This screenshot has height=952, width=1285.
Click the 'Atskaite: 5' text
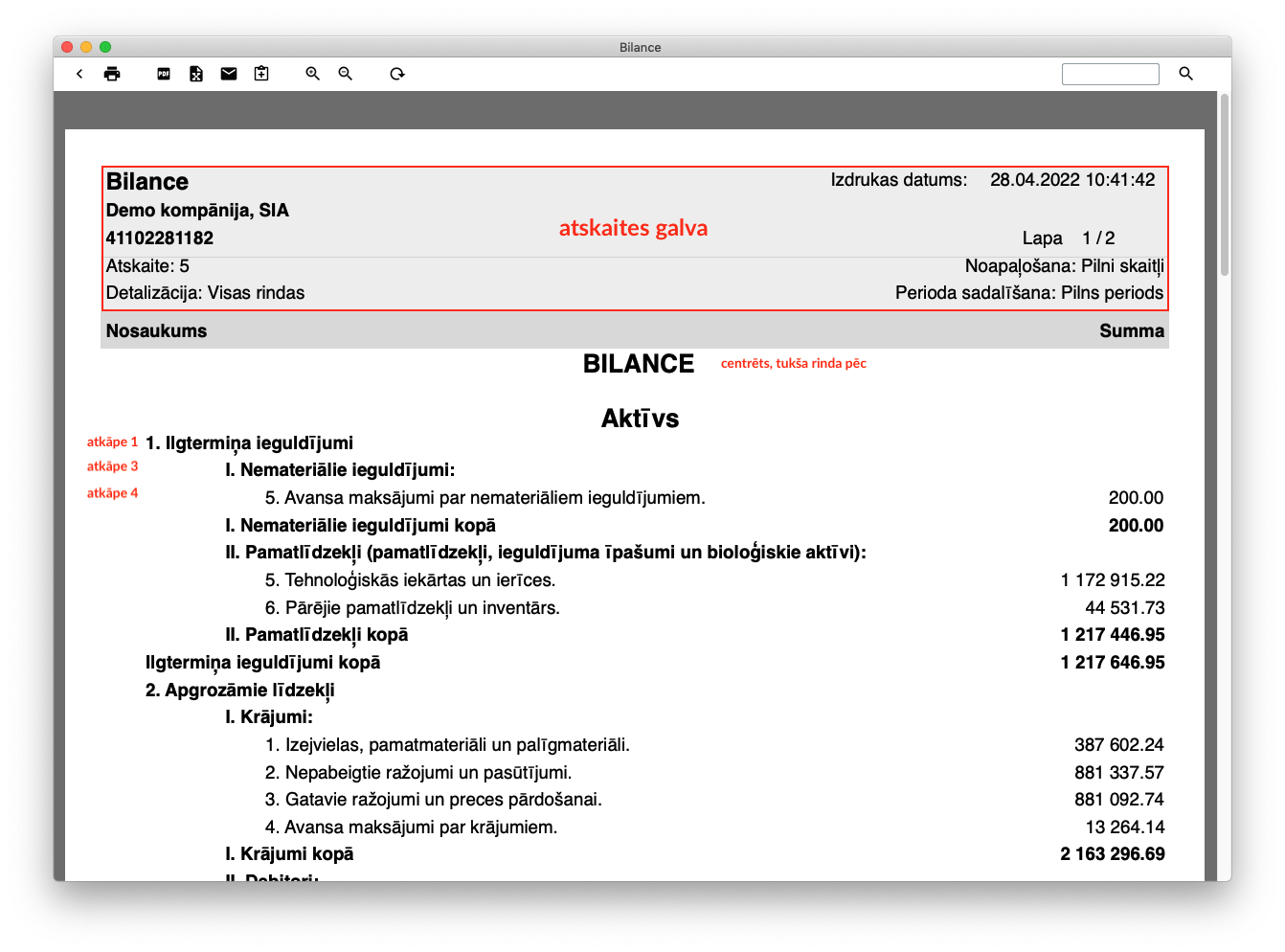pos(147,266)
